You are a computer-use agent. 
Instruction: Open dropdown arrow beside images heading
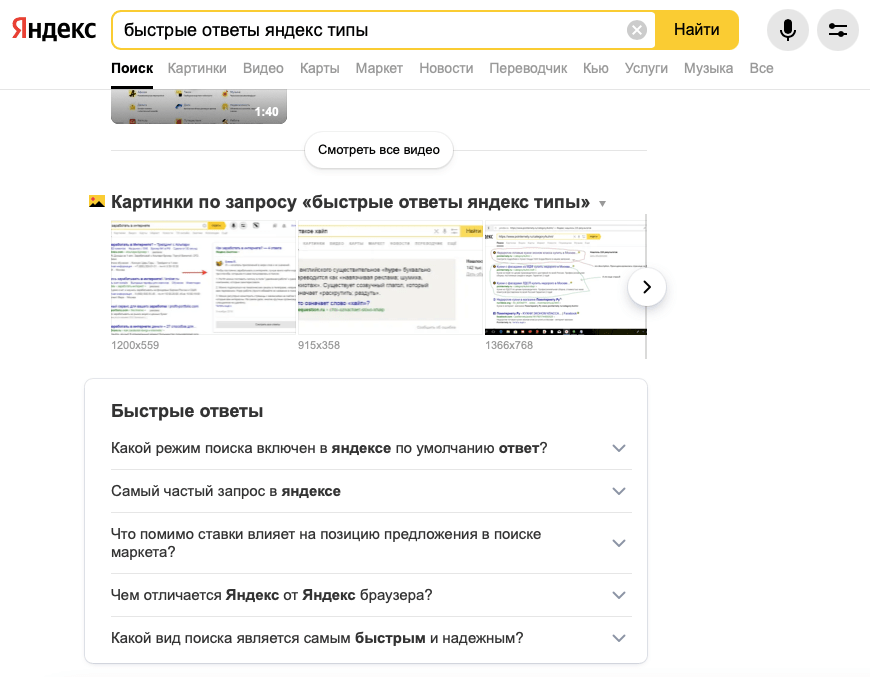[x=603, y=204]
